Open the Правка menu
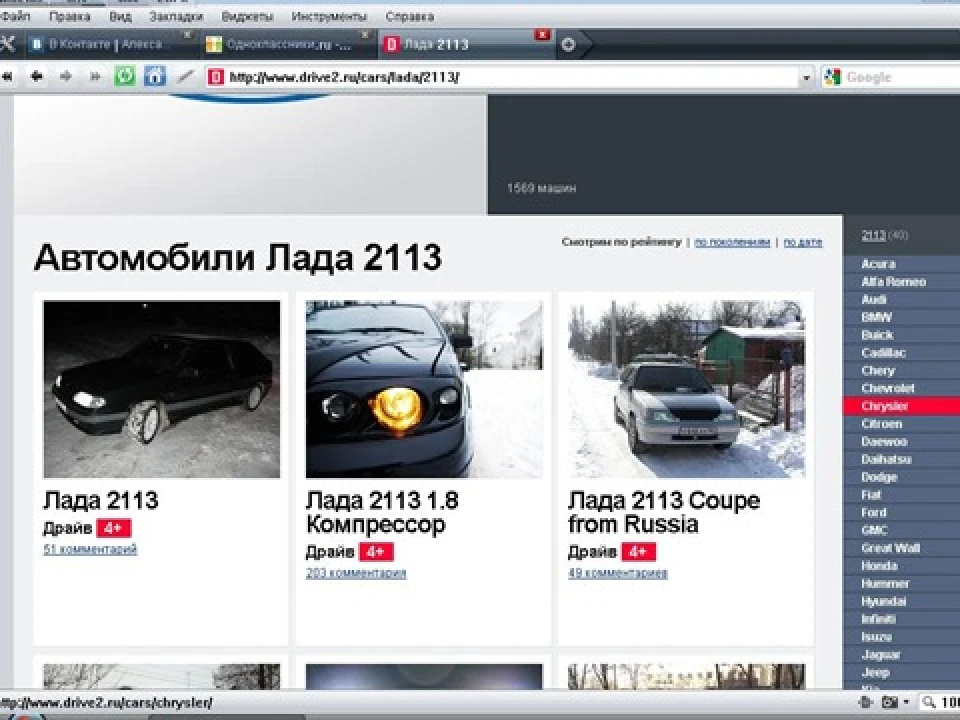 pos(69,17)
